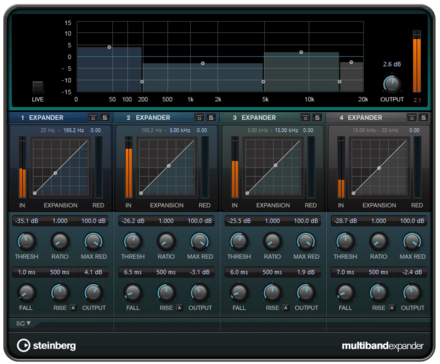Image resolution: width=440 pixels, height=364 pixels.
Task: Expand the SC side-chain section
Action: pyautogui.click(x=23, y=323)
